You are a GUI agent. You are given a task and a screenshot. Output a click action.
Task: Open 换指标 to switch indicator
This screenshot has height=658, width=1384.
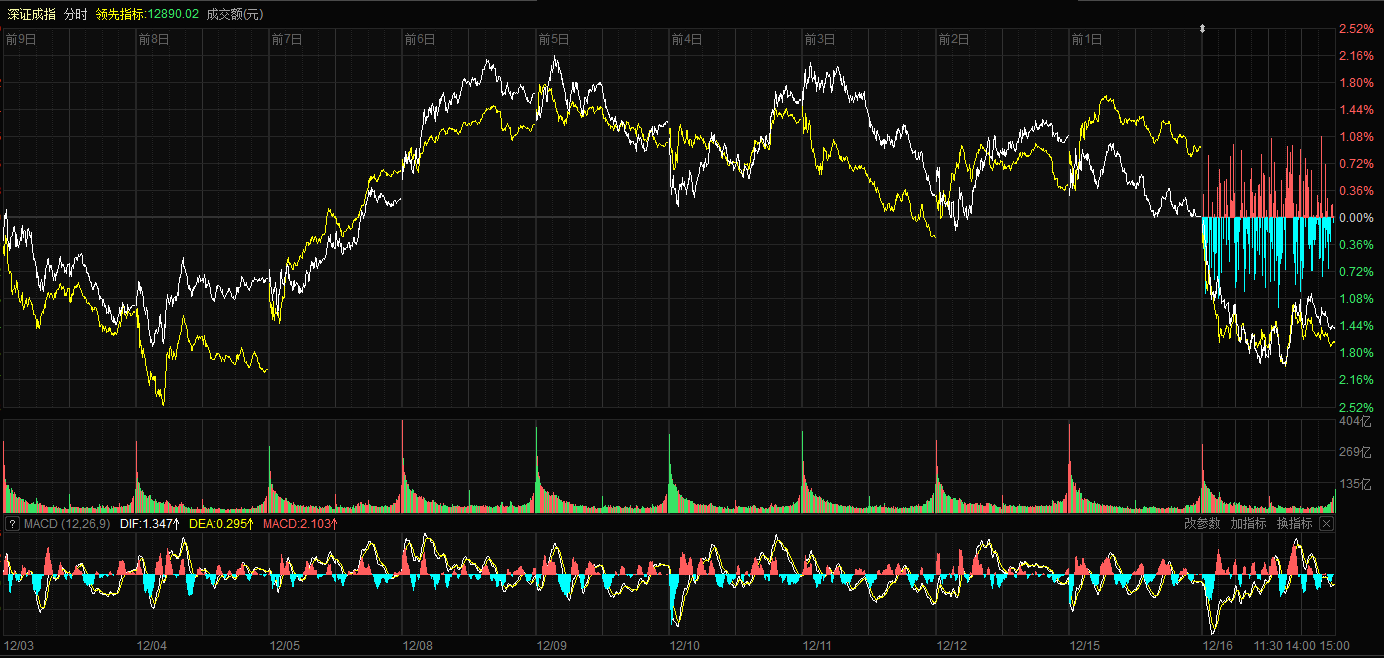click(1294, 523)
